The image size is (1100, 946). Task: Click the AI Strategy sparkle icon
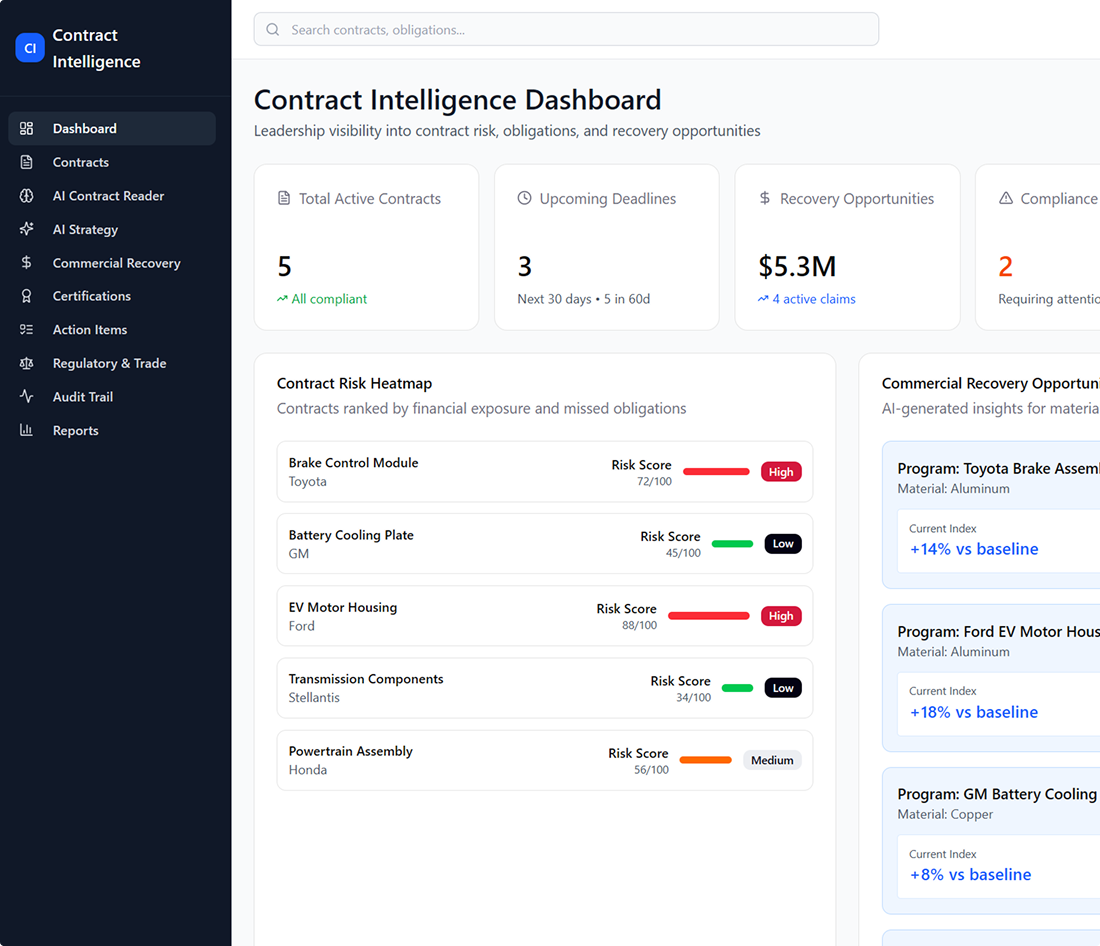coord(27,229)
